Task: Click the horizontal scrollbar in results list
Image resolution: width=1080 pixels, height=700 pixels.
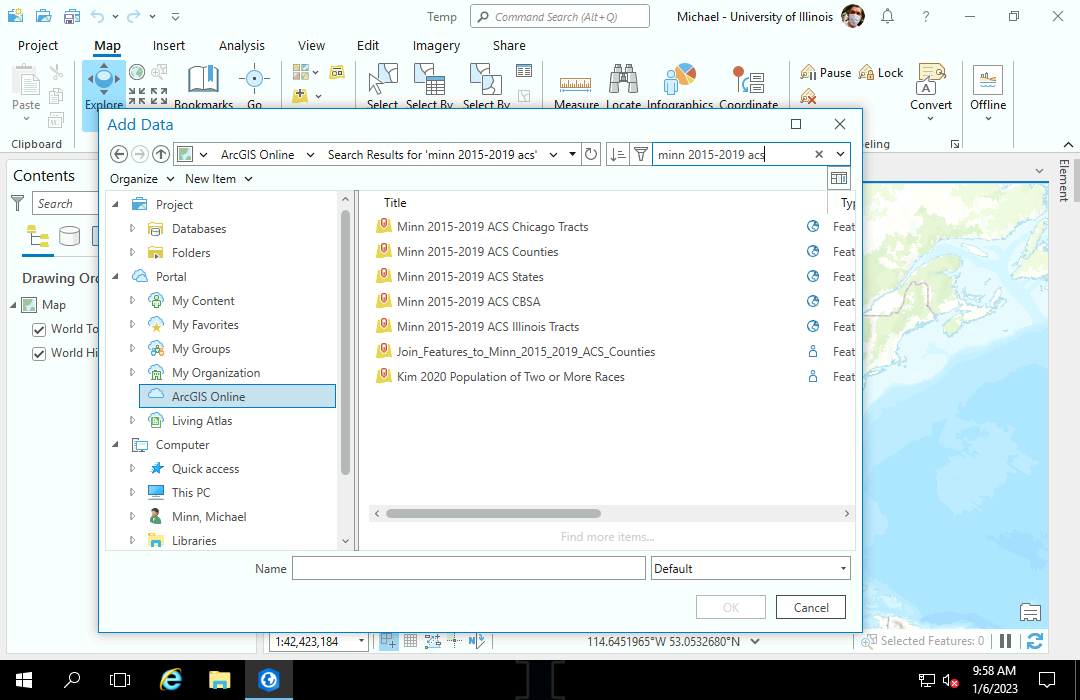Action: tap(493, 513)
